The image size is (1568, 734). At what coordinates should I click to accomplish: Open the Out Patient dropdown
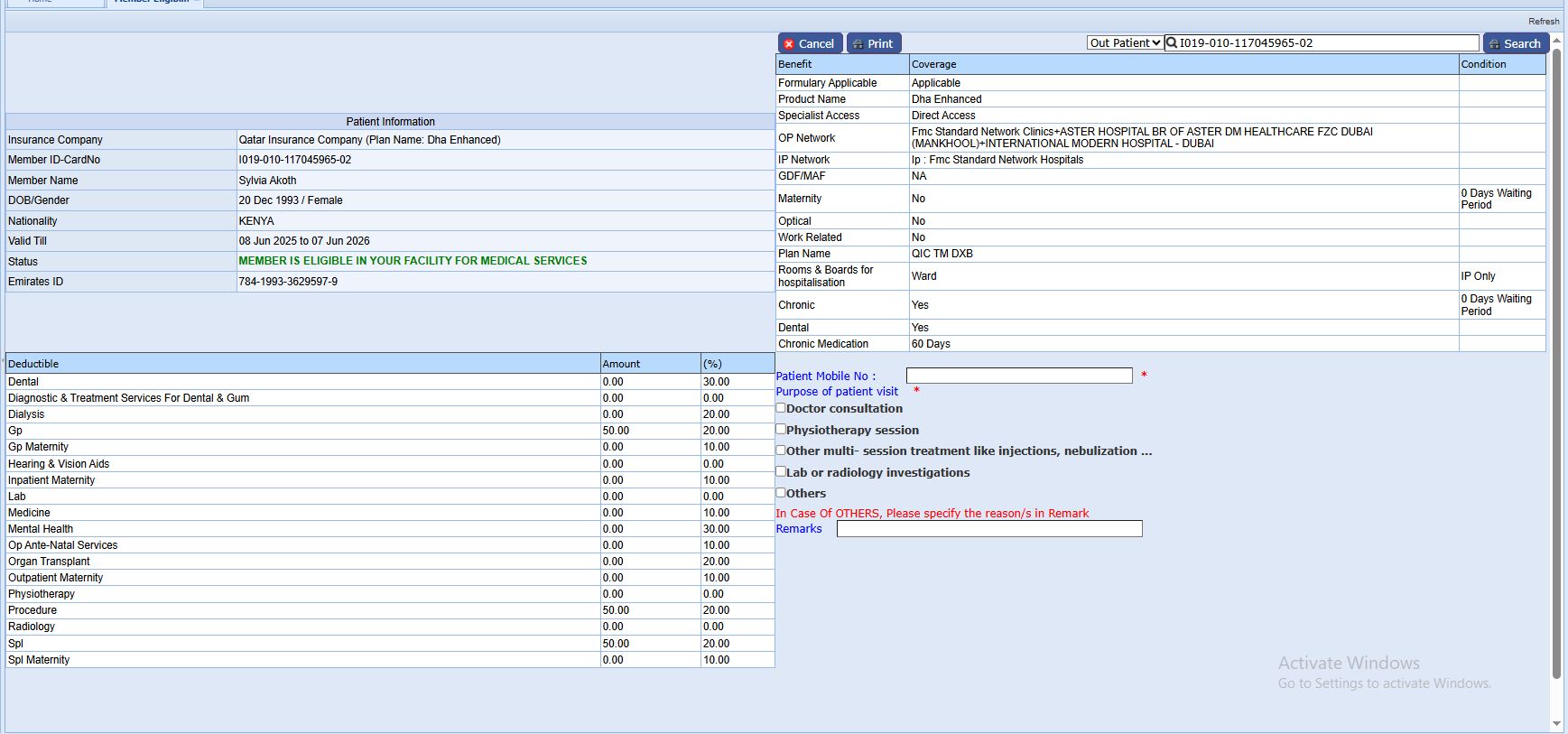tap(1124, 42)
